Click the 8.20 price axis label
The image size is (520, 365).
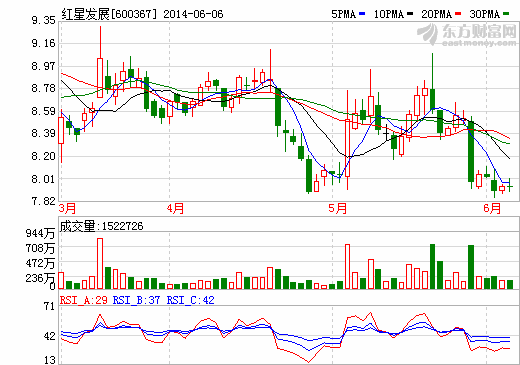click(43, 156)
